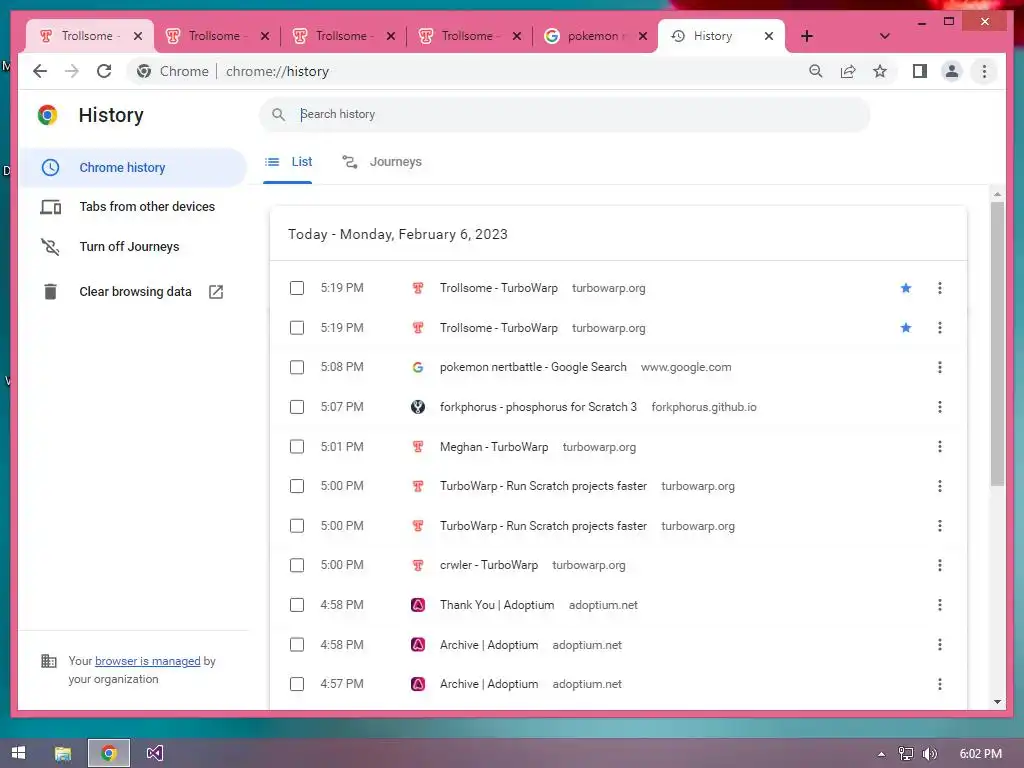This screenshot has height=768, width=1024.
Task: Go back using the browser back arrow
Action: click(40, 71)
